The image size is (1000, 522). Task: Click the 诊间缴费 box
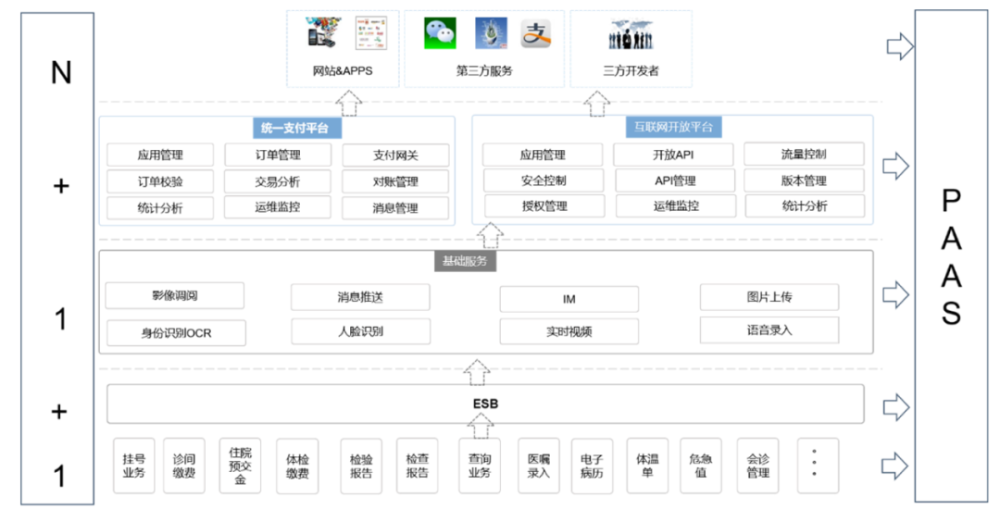pyautogui.click(x=184, y=466)
